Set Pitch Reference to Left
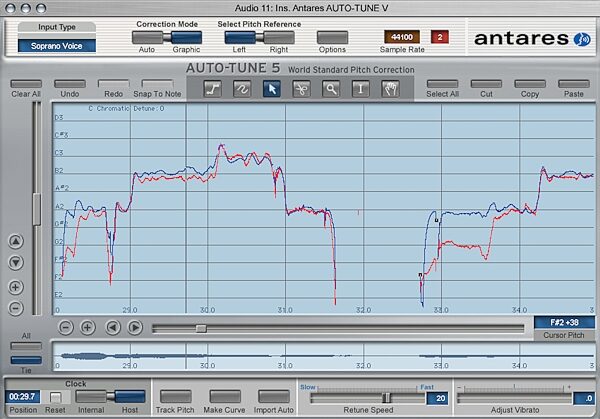This screenshot has height=419, width=600. click(x=240, y=37)
